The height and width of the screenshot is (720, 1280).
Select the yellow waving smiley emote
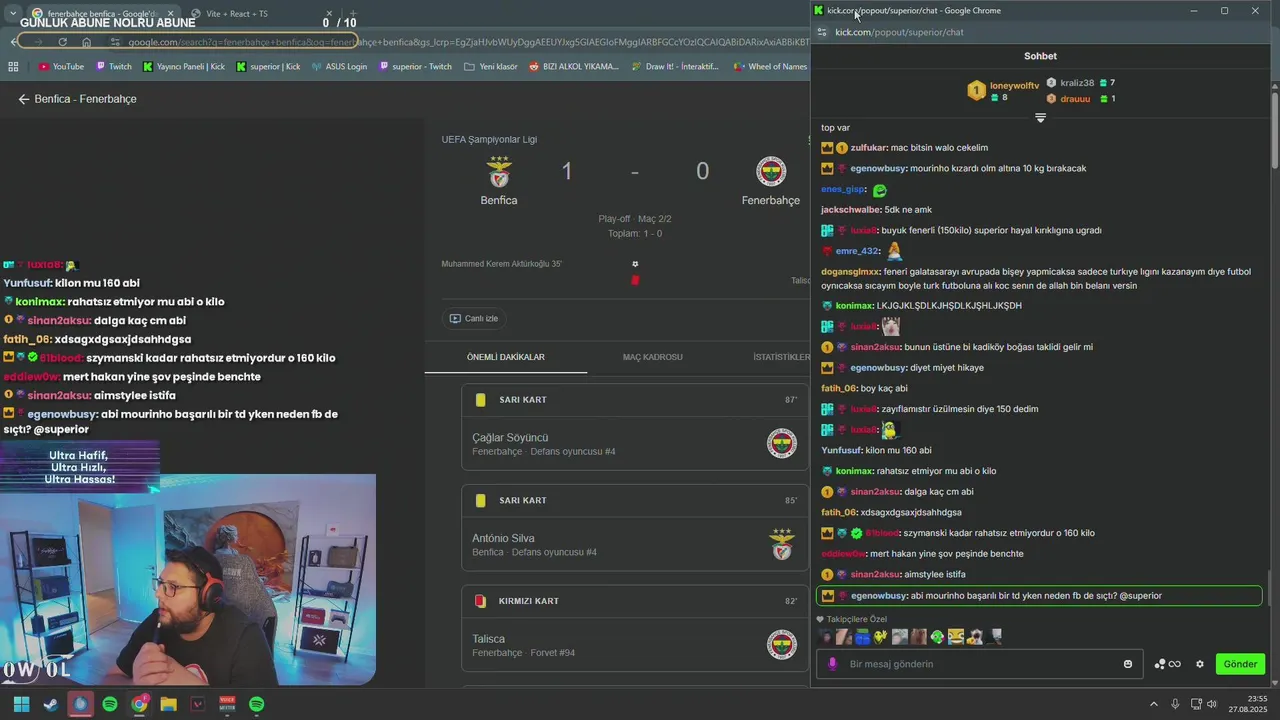(880, 636)
